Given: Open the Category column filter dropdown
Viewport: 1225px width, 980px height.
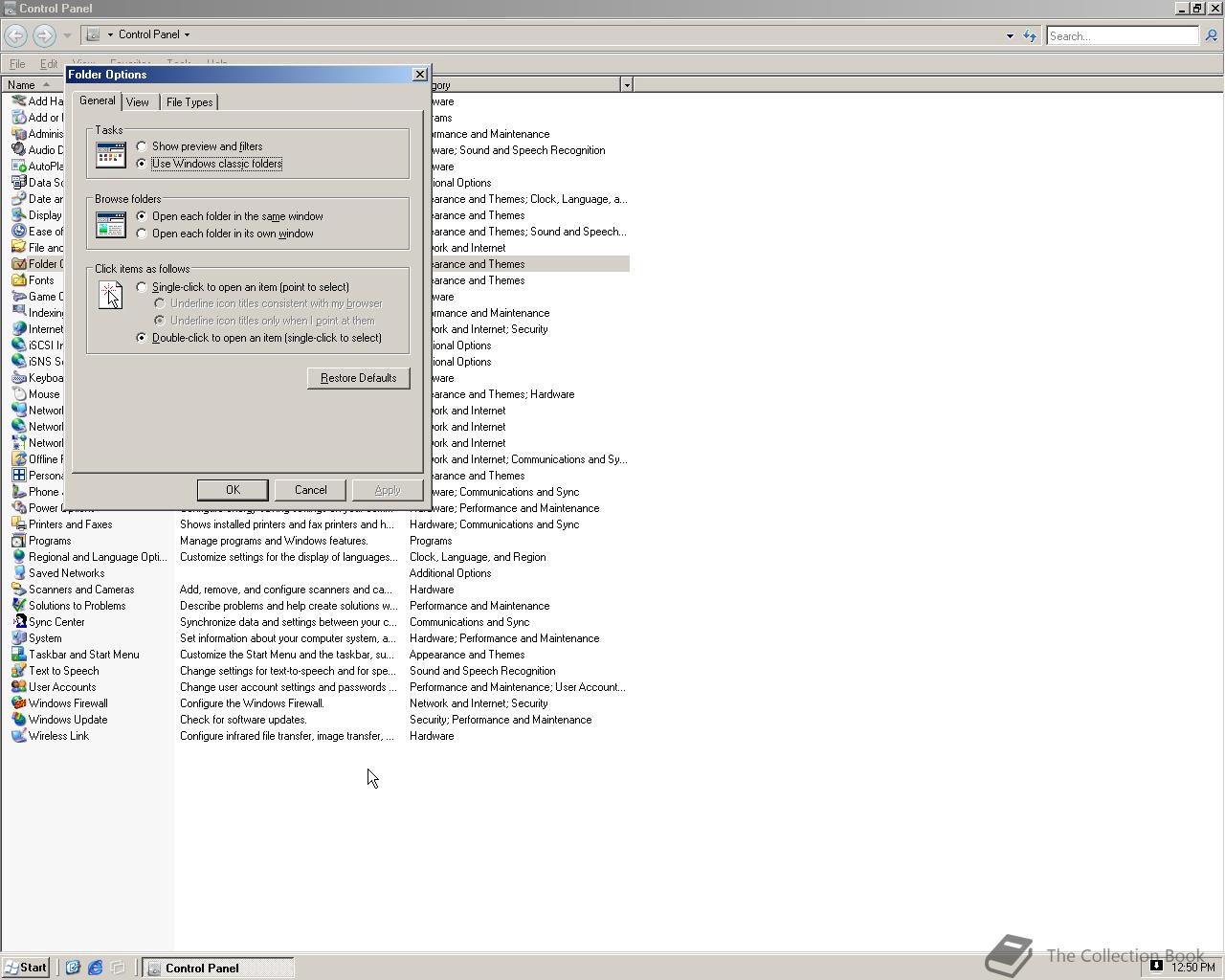Looking at the screenshot, I should click(627, 85).
